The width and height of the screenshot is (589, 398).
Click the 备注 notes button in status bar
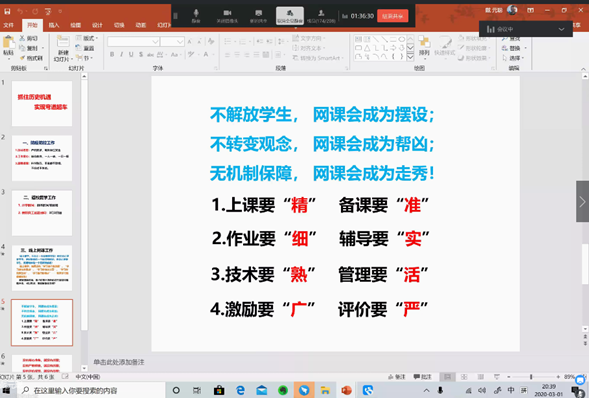point(397,377)
